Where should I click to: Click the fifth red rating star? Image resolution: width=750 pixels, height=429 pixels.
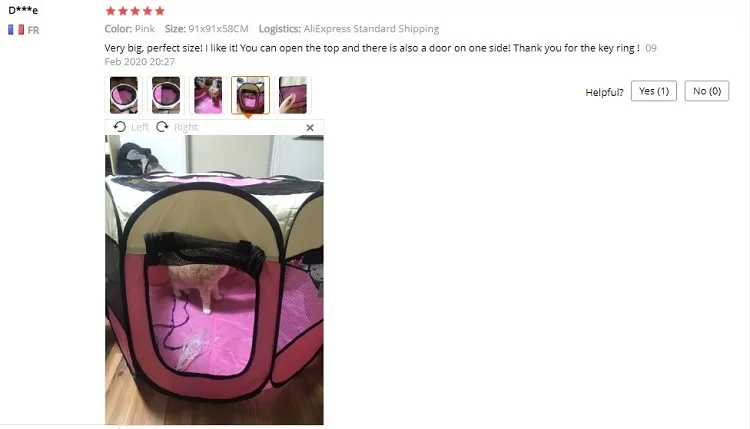pyautogui.click(x=160, y=11)
